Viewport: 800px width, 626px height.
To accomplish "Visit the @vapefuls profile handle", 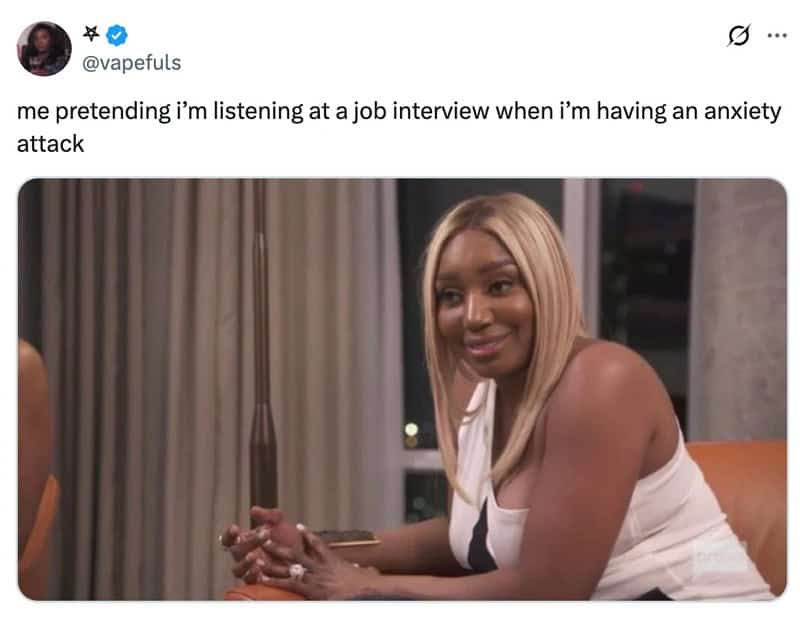I will [131, 63].
